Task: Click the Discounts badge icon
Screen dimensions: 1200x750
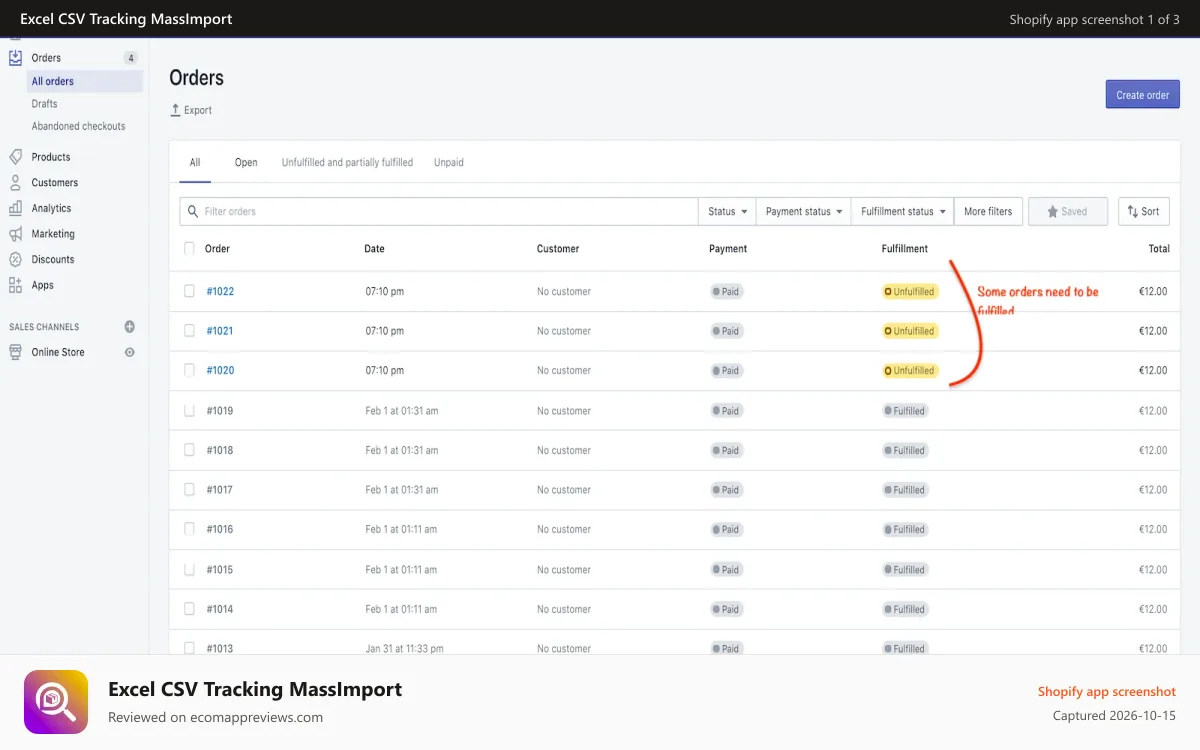Action: coord(15,259)
